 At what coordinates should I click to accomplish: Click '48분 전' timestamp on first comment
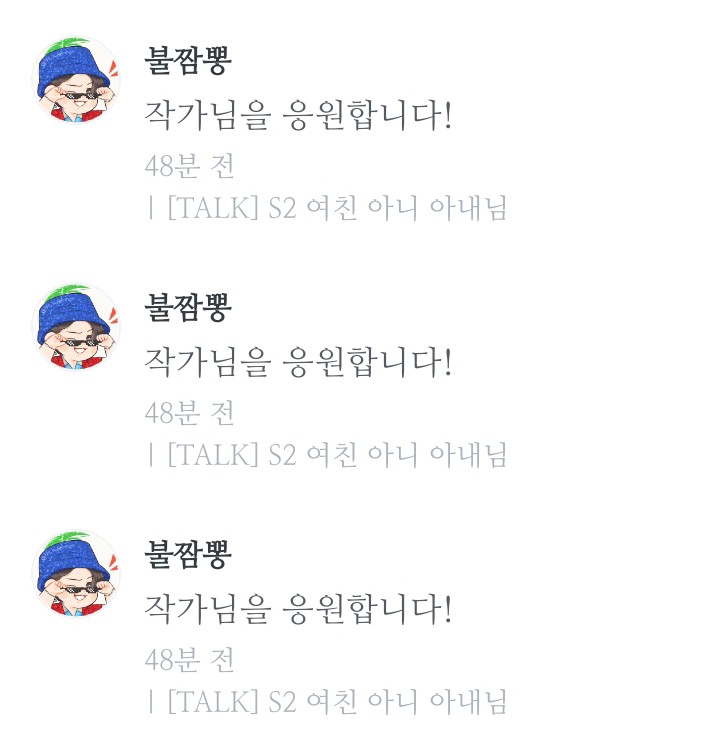coord(189,166)
